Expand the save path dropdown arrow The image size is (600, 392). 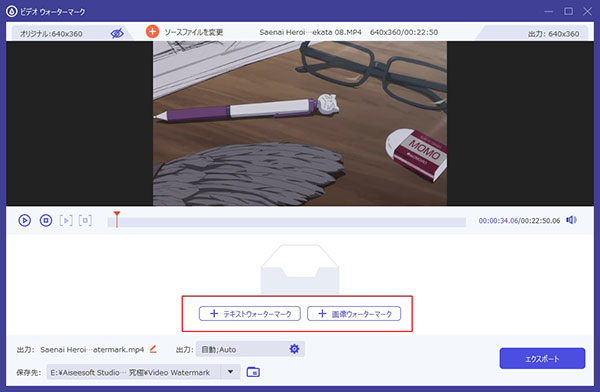(x=230, y=372)
